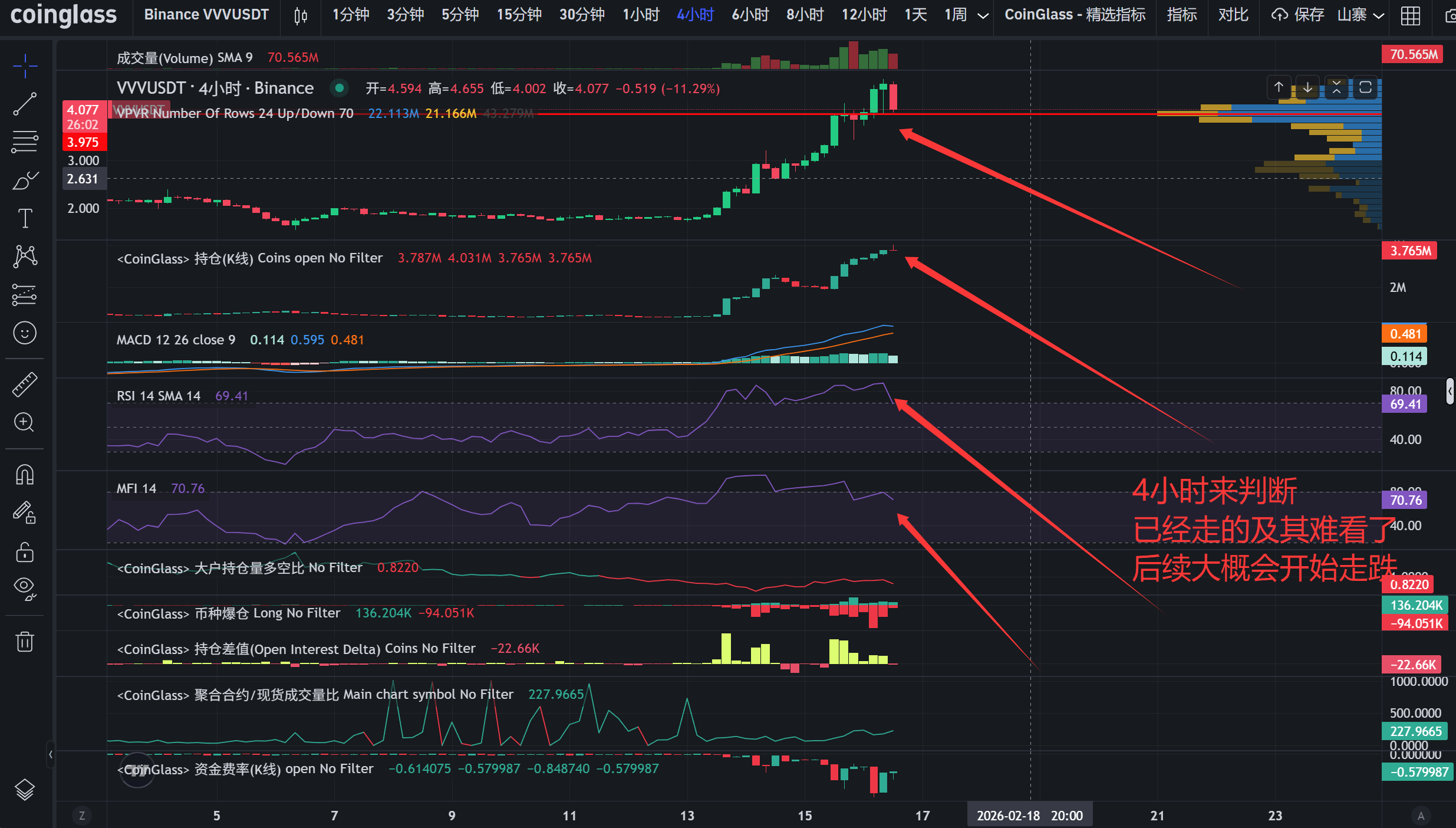Click the trash remove drawings icon
This screenshot has height=828, width=1456.
tap(25, 641)
